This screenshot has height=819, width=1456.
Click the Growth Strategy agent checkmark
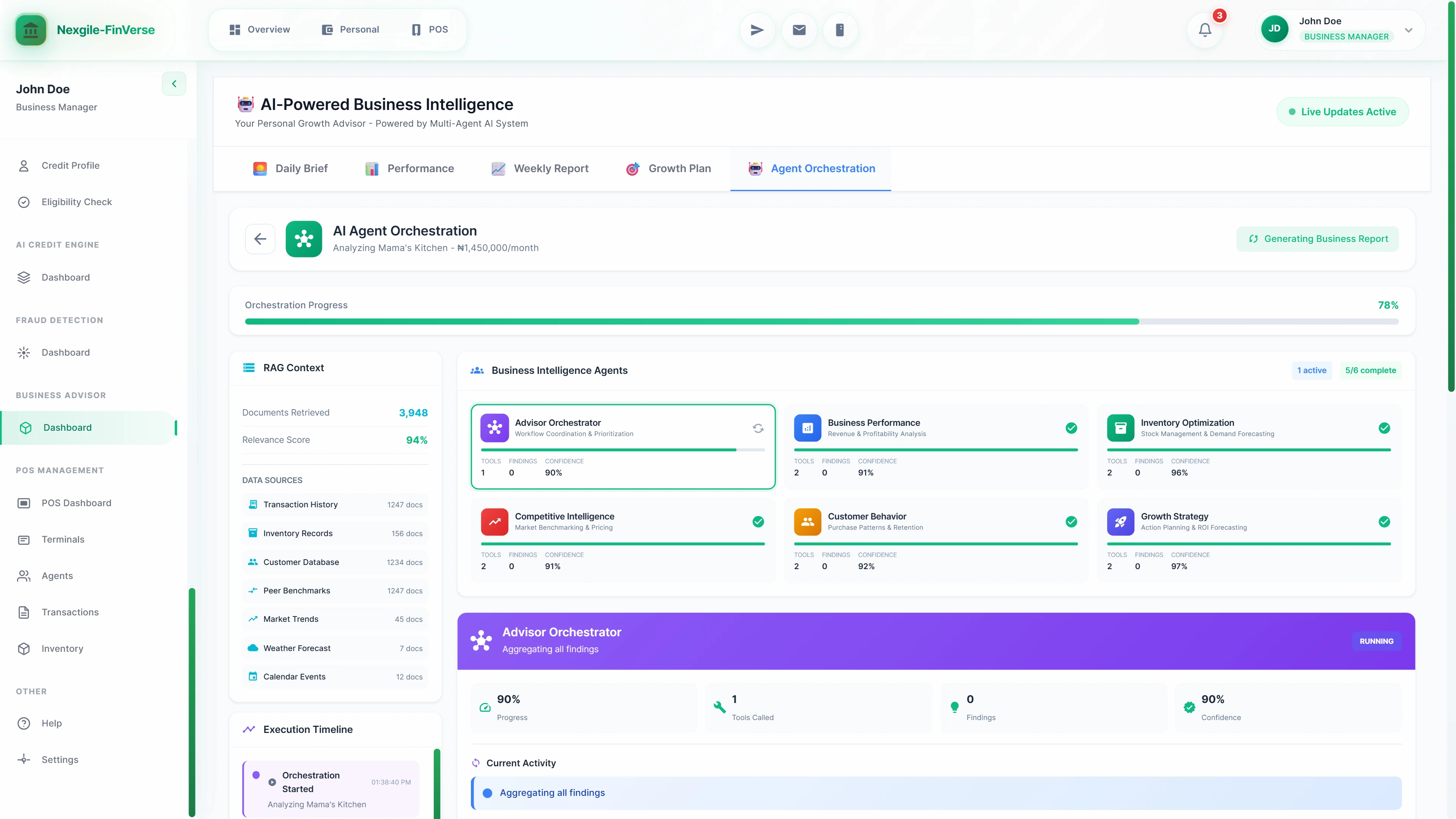pos(1384,522)
